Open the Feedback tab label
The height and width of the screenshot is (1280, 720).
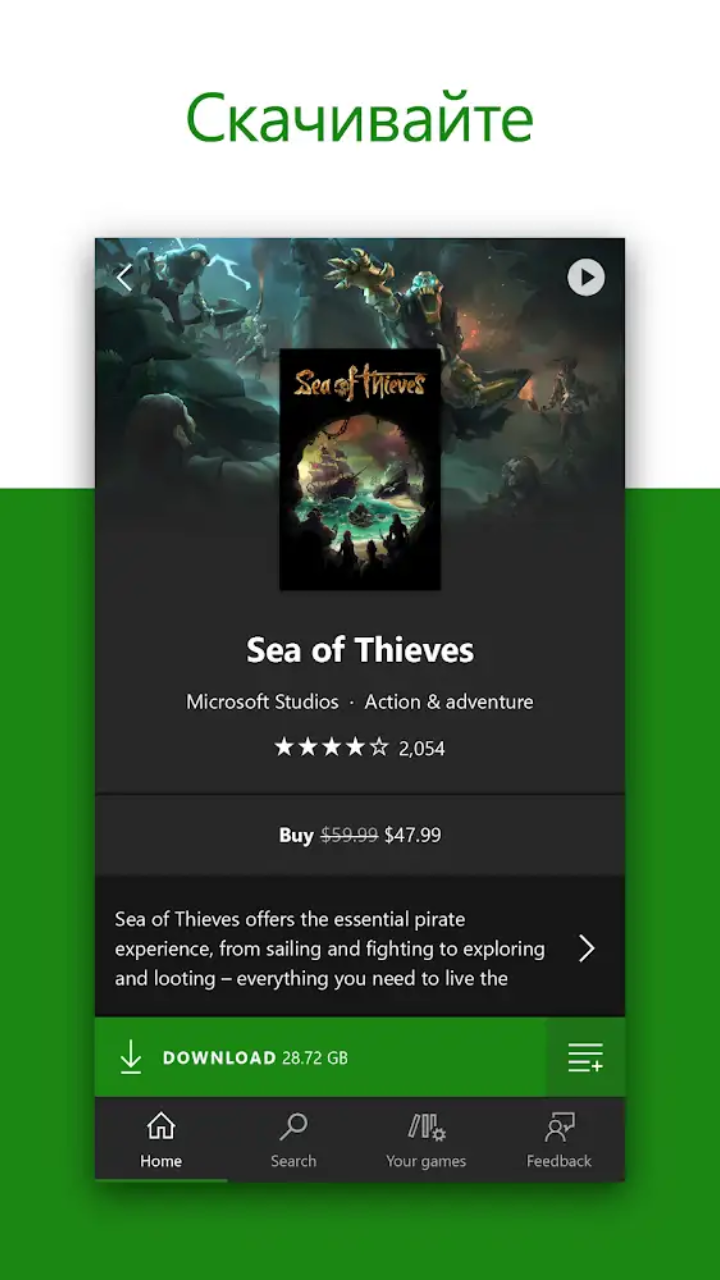coord(559,1161)
